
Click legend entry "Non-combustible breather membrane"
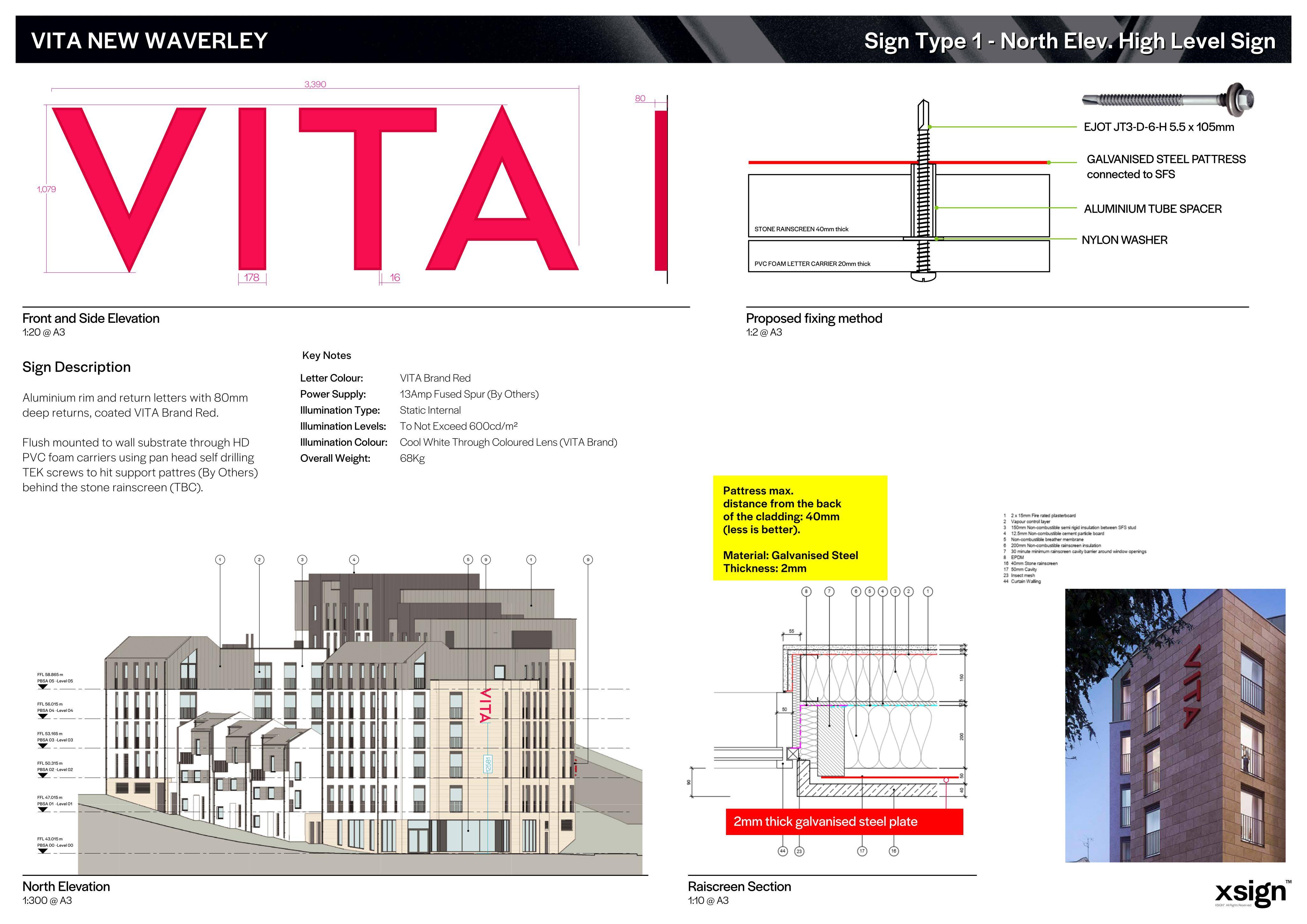pyautogui.click(x=1047, y=539)
